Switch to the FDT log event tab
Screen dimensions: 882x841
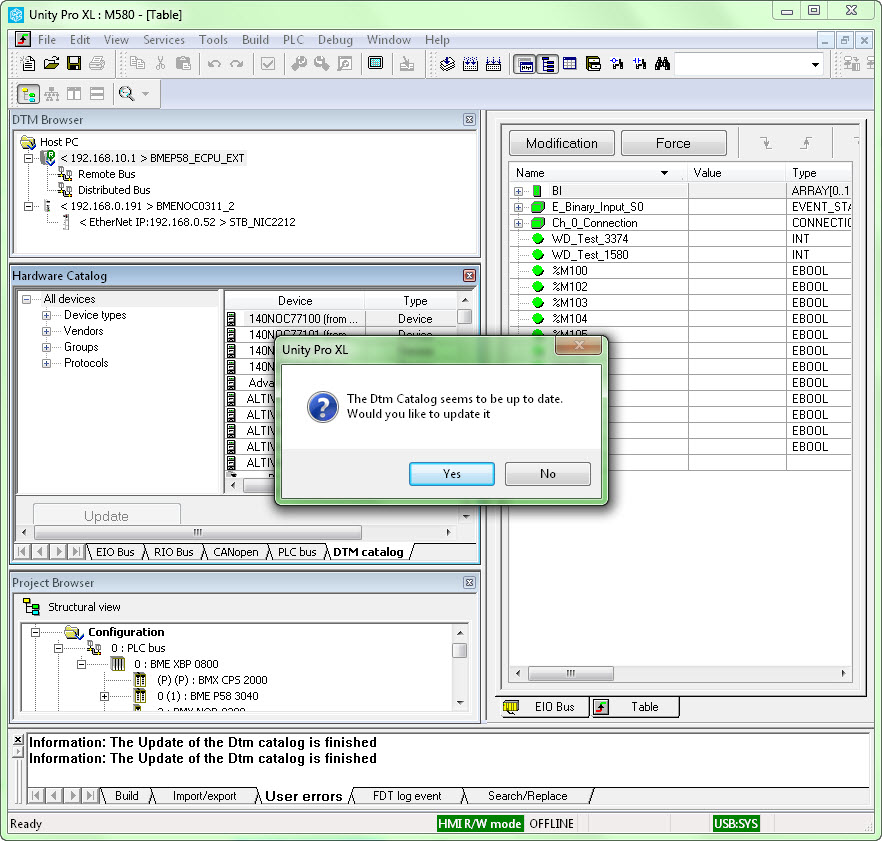coord(407,795)
